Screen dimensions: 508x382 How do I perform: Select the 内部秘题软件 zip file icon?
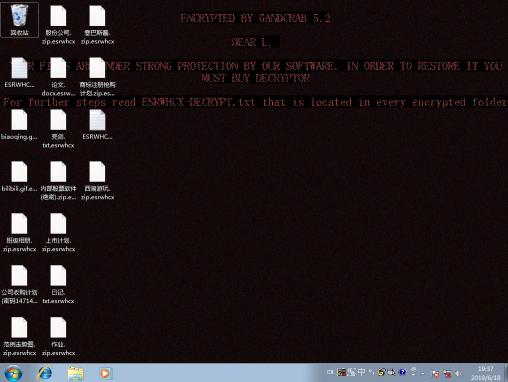click(x=58, y=181)
